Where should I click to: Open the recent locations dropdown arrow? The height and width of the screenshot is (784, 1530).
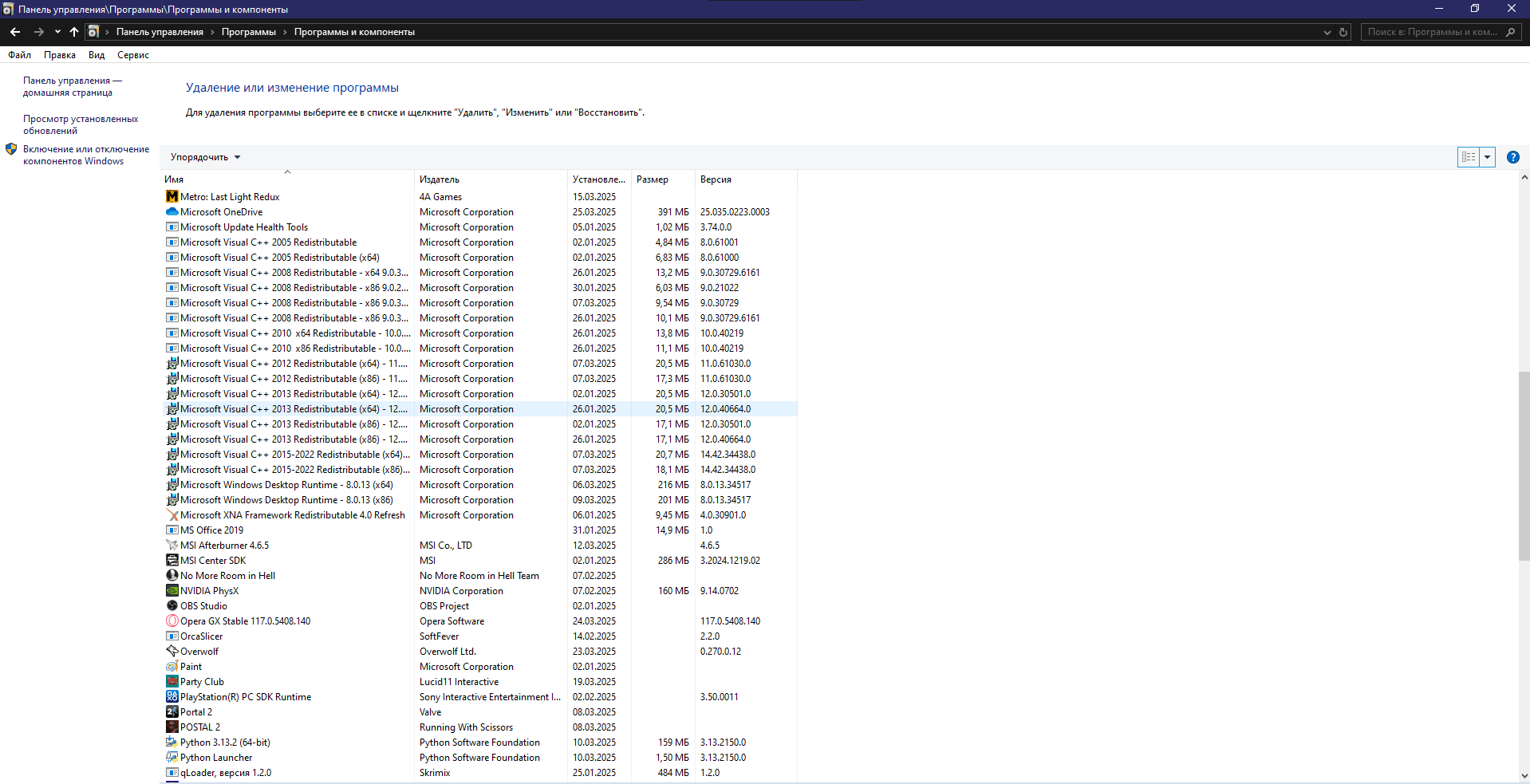[x=57, y=32]
